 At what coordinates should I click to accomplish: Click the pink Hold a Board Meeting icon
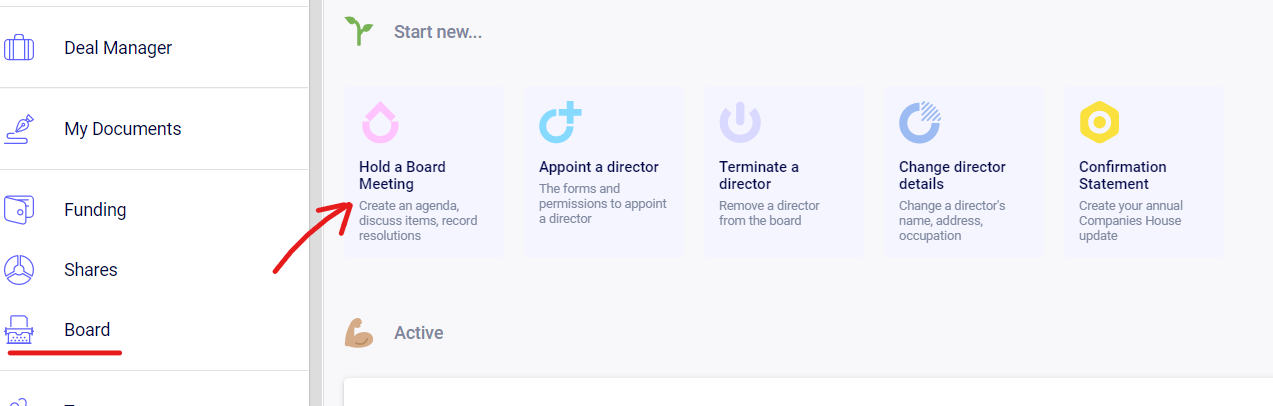[380, 123]
